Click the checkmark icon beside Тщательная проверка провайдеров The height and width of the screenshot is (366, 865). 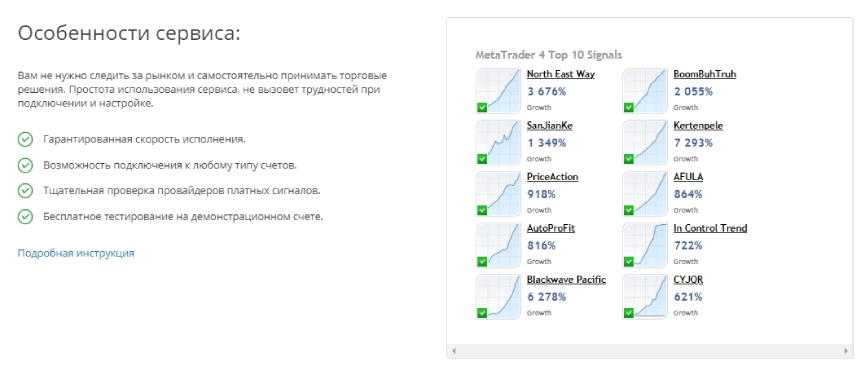[25, 191]
